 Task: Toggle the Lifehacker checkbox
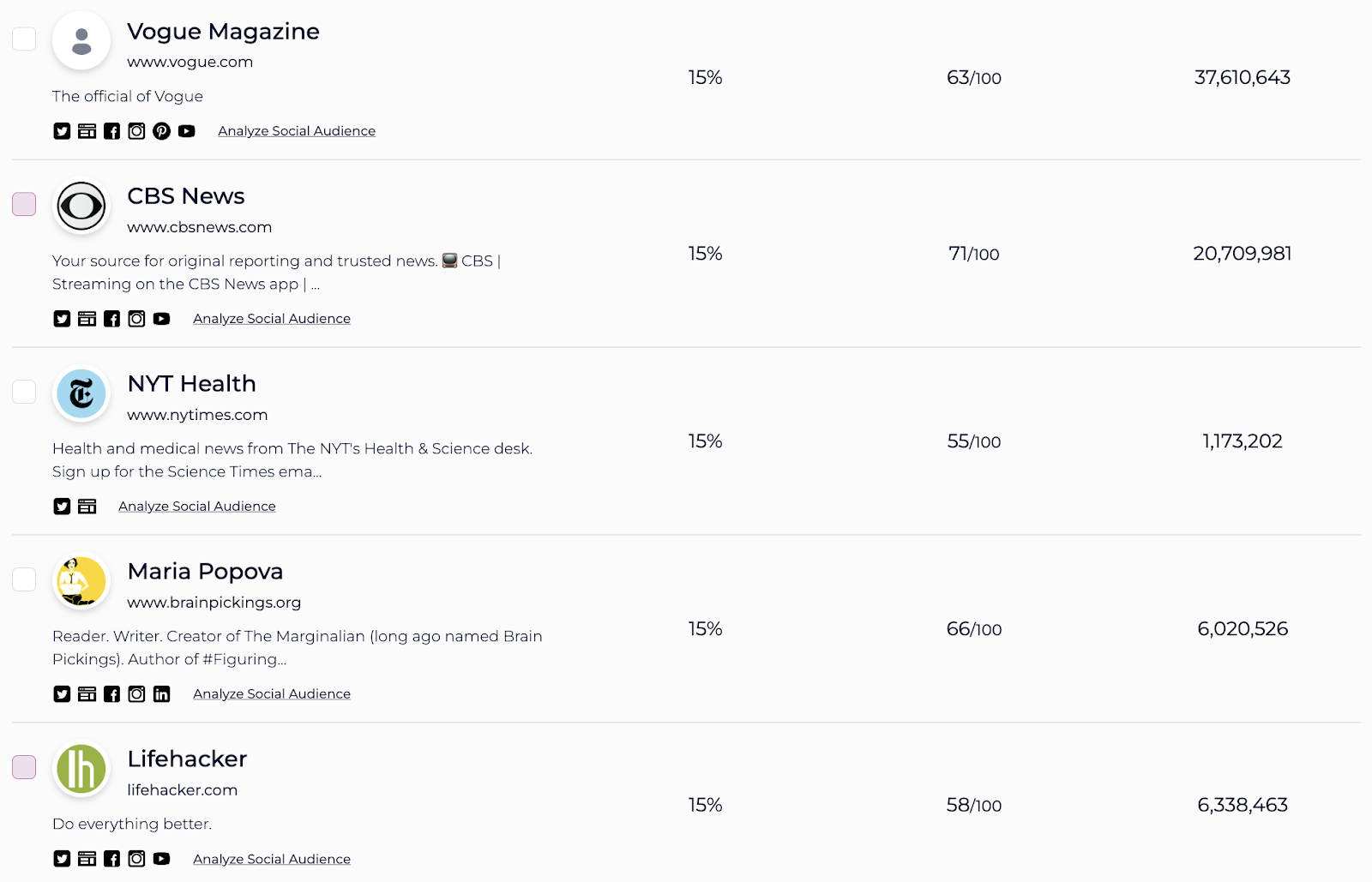click(24, 767)
